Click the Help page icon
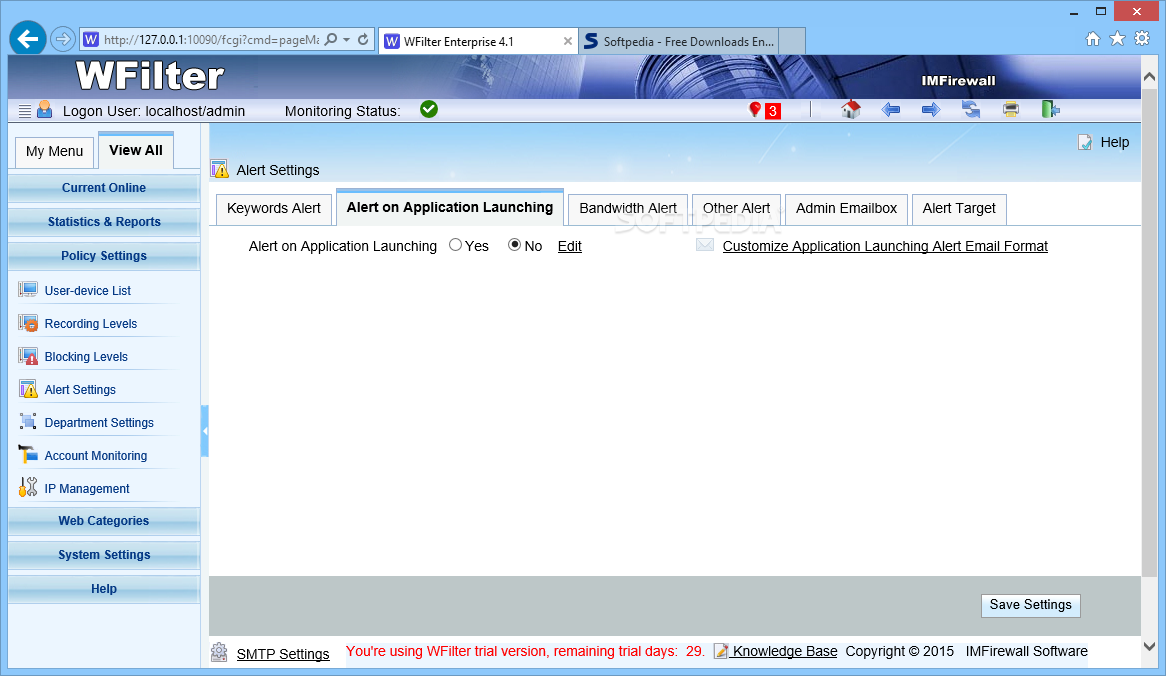Screen dimensions: 1166x676 coord(1085,142)
